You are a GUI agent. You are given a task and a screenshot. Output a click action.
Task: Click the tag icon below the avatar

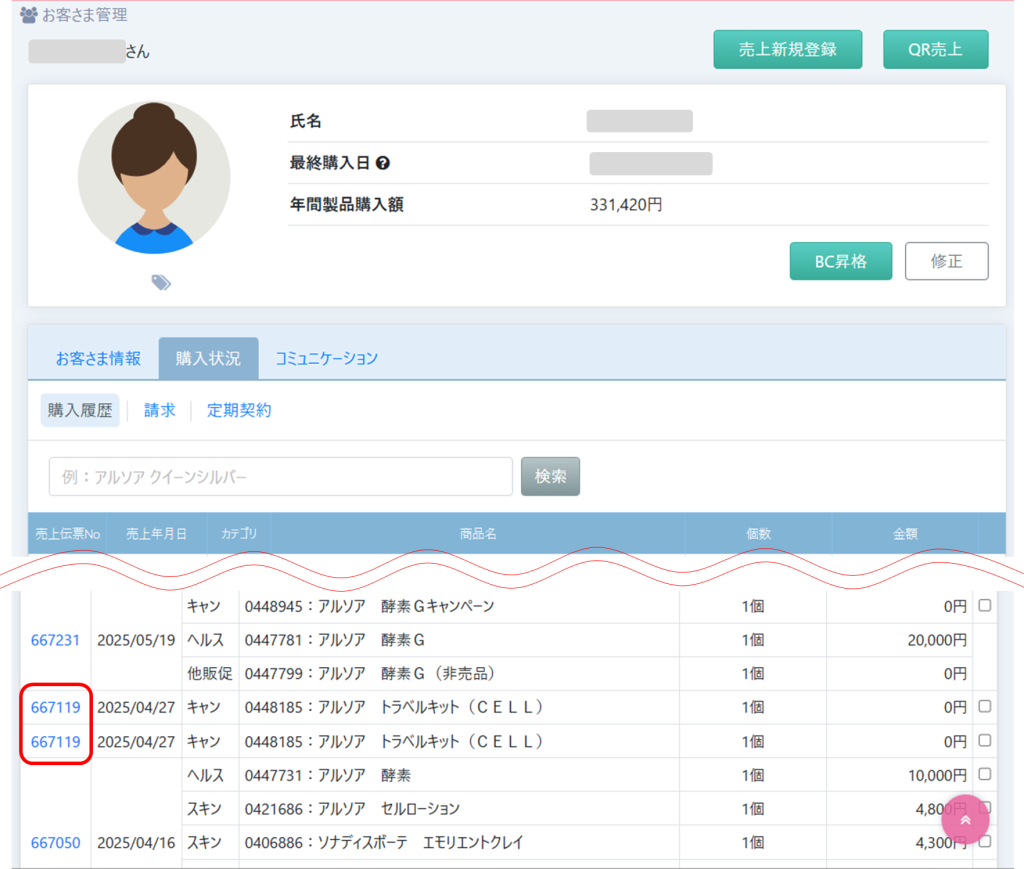(x=161, y=283)
